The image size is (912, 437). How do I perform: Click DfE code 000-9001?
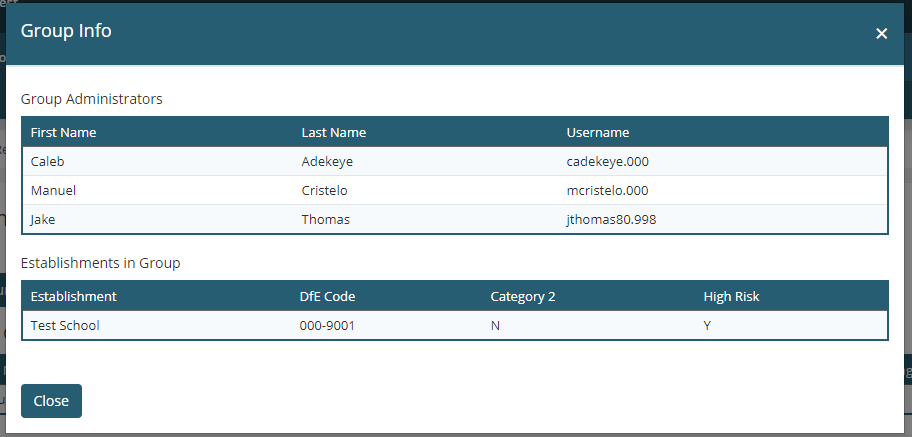[x=326, y=325]
